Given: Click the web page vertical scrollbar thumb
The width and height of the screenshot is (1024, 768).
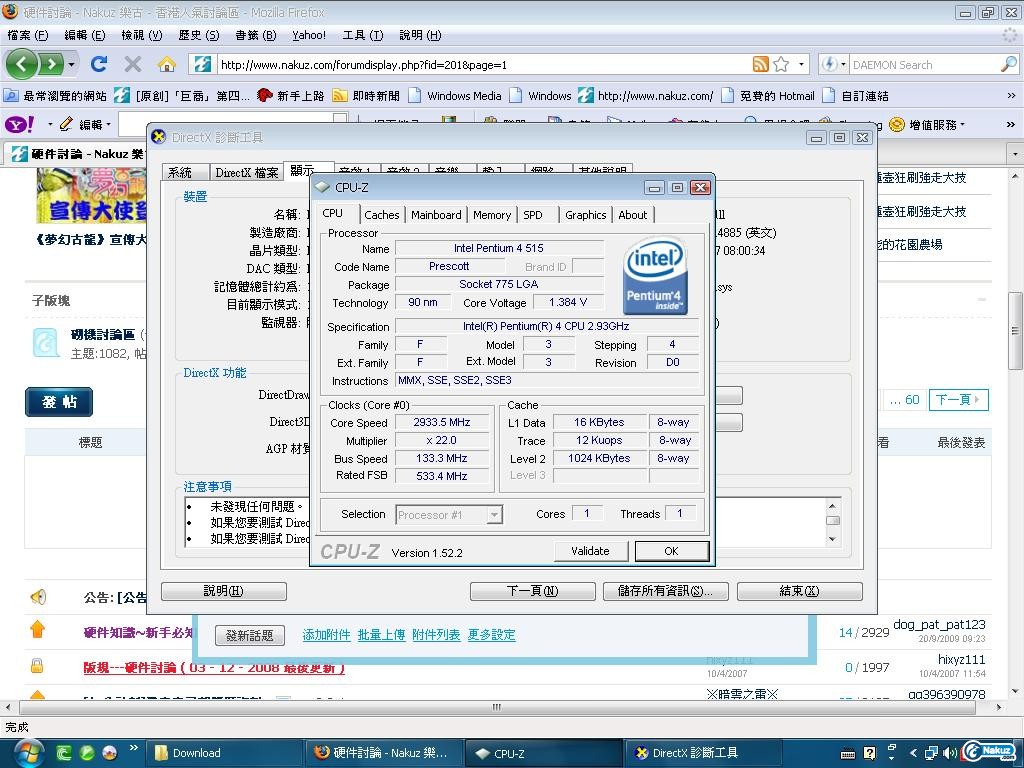Looking at the screenshot, I should (1016, 330).
